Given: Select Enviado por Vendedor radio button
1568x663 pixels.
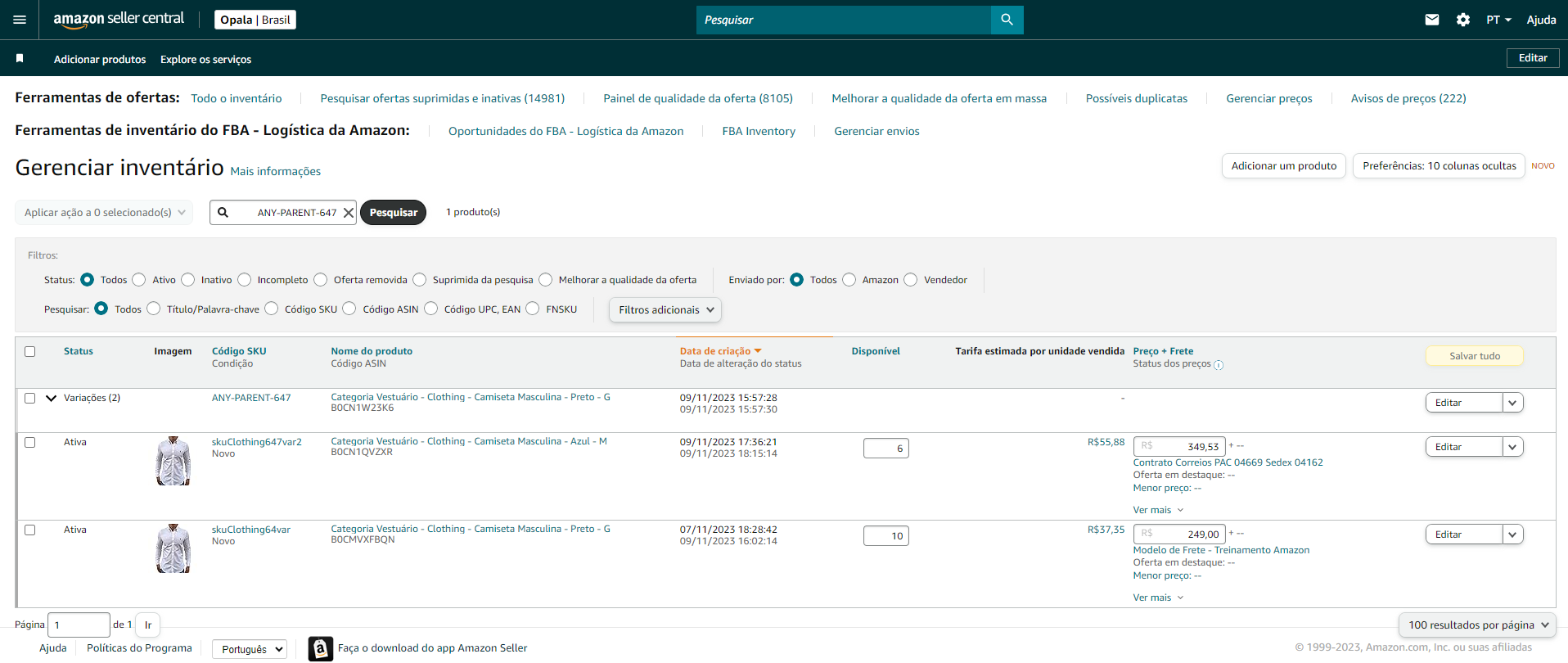Looking at the screenshot, I should [911, 280].
